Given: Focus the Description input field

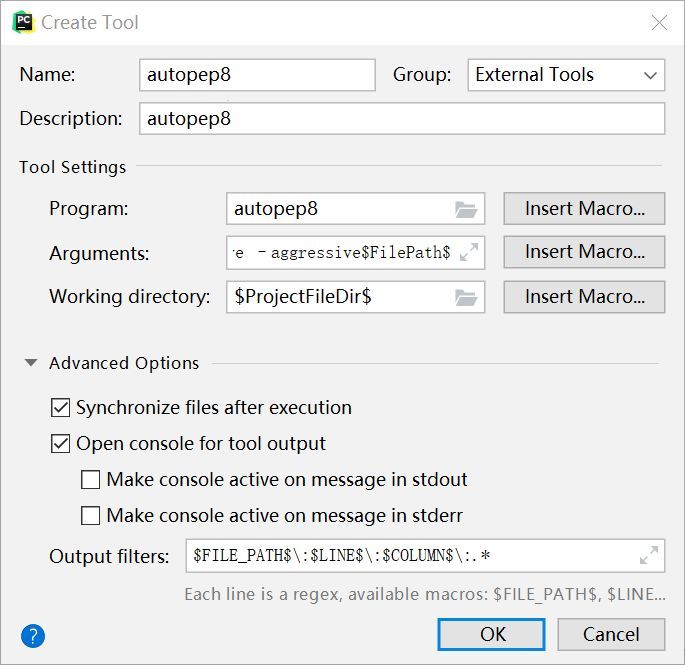Looking at the screenshot, I should (402, 118).
